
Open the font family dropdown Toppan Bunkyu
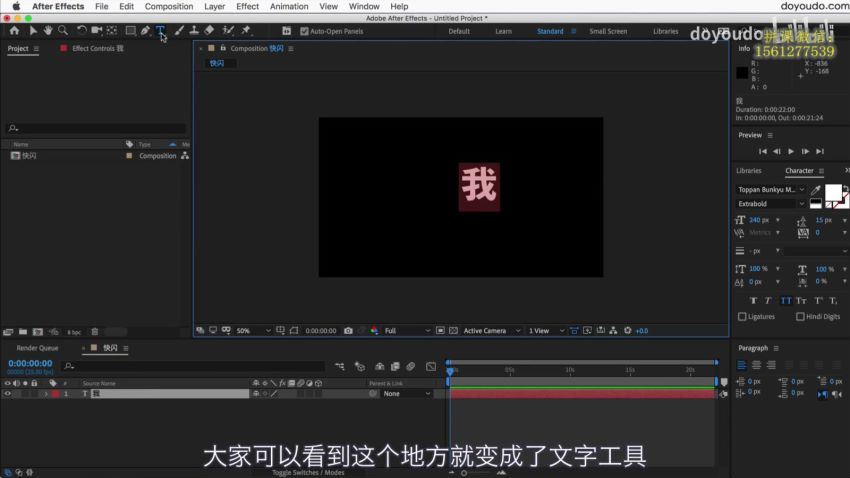click(770, 190)
